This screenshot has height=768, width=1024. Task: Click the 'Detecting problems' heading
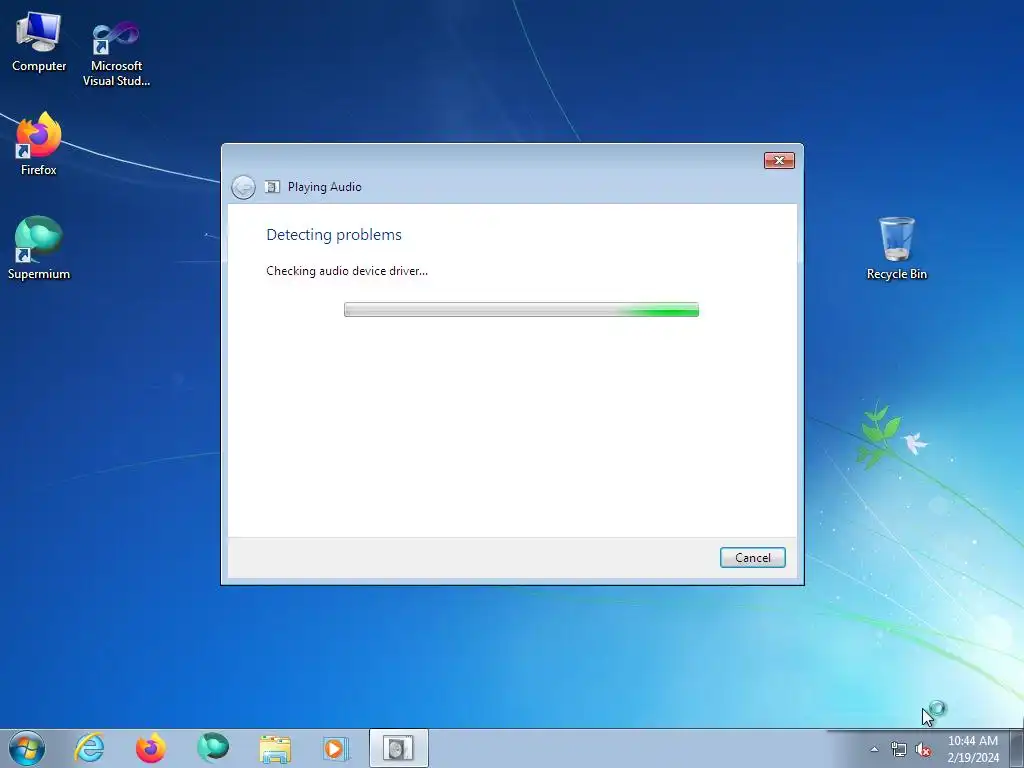pos(334,234)
